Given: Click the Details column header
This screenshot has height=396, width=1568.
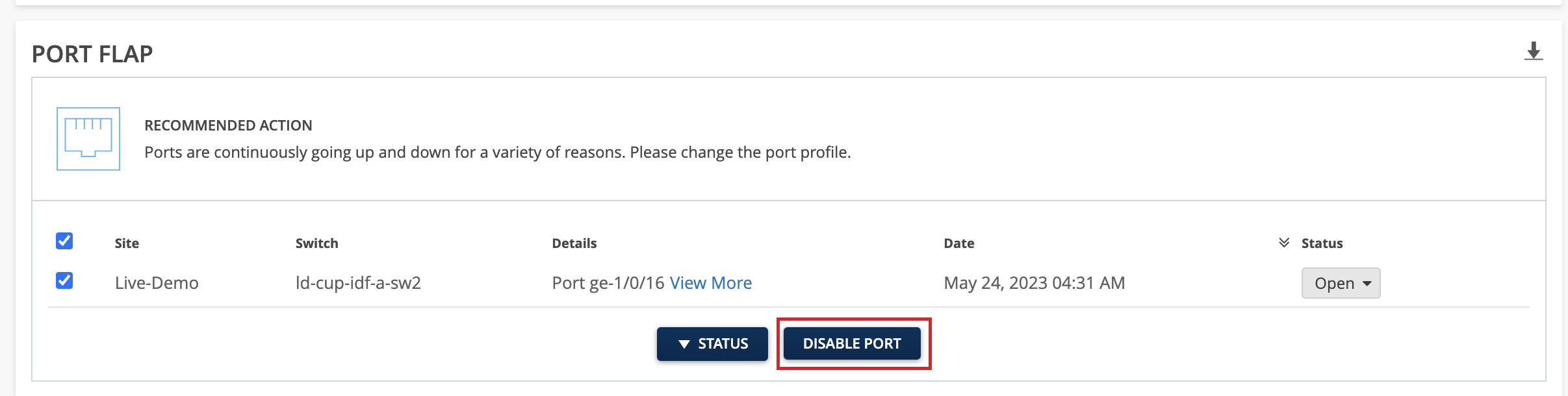Looking at the screenshot, I should (574, 243).
